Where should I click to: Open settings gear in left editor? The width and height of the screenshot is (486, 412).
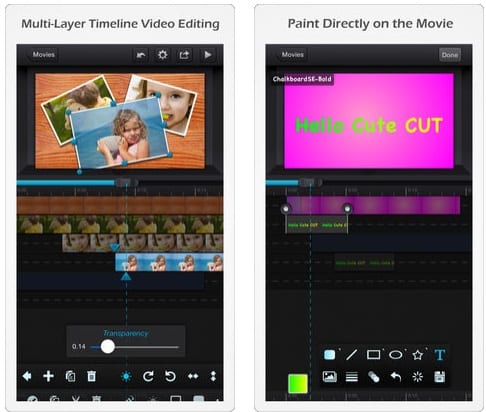tap(162, 54)
